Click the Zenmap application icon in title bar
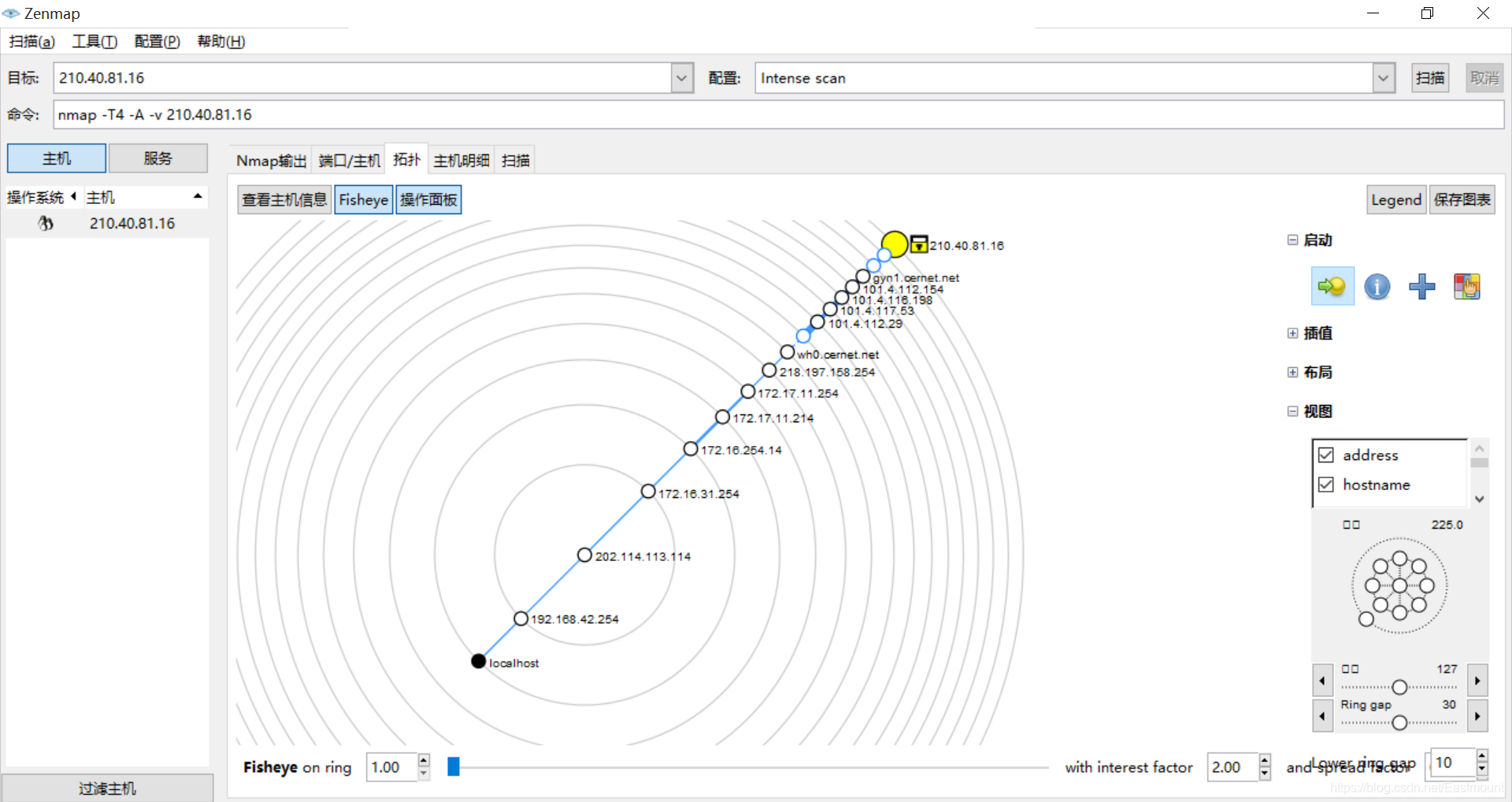 pos(11,13)
